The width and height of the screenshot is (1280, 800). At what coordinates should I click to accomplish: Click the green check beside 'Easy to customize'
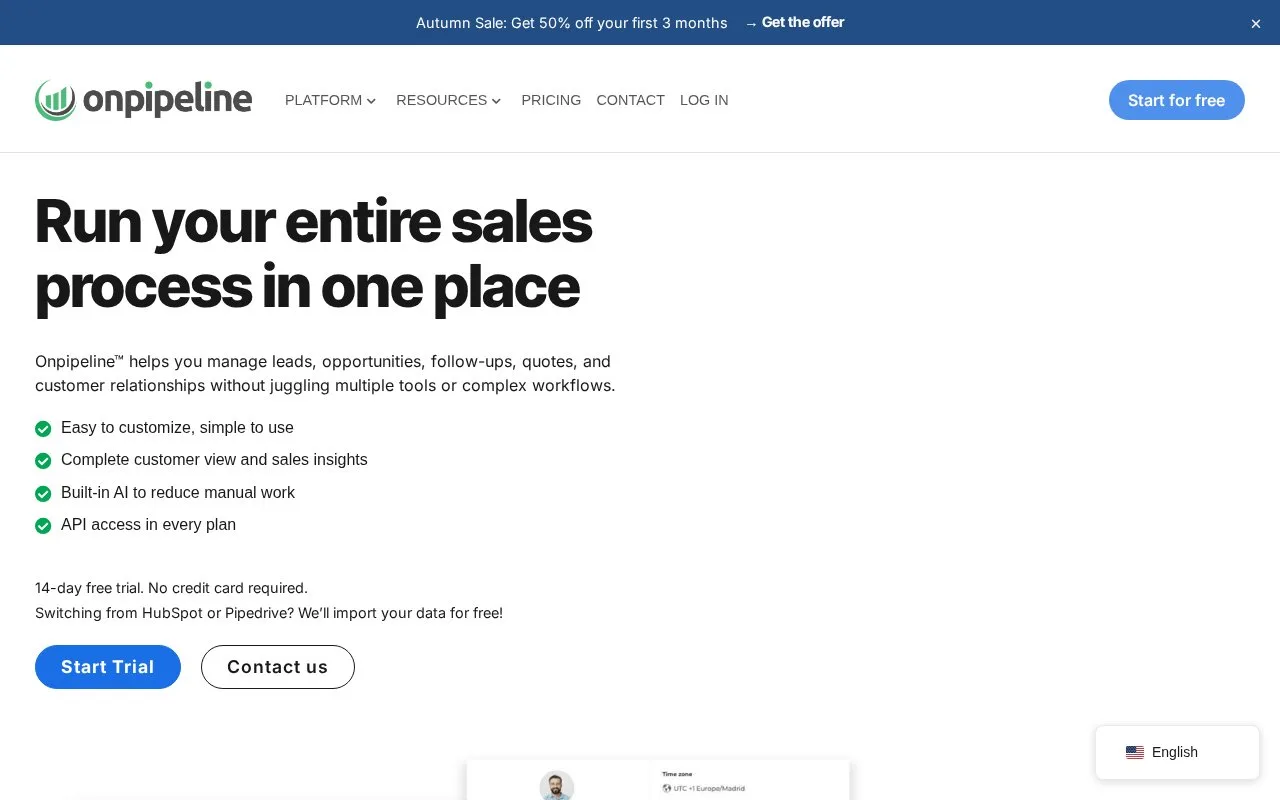point(43,429)
